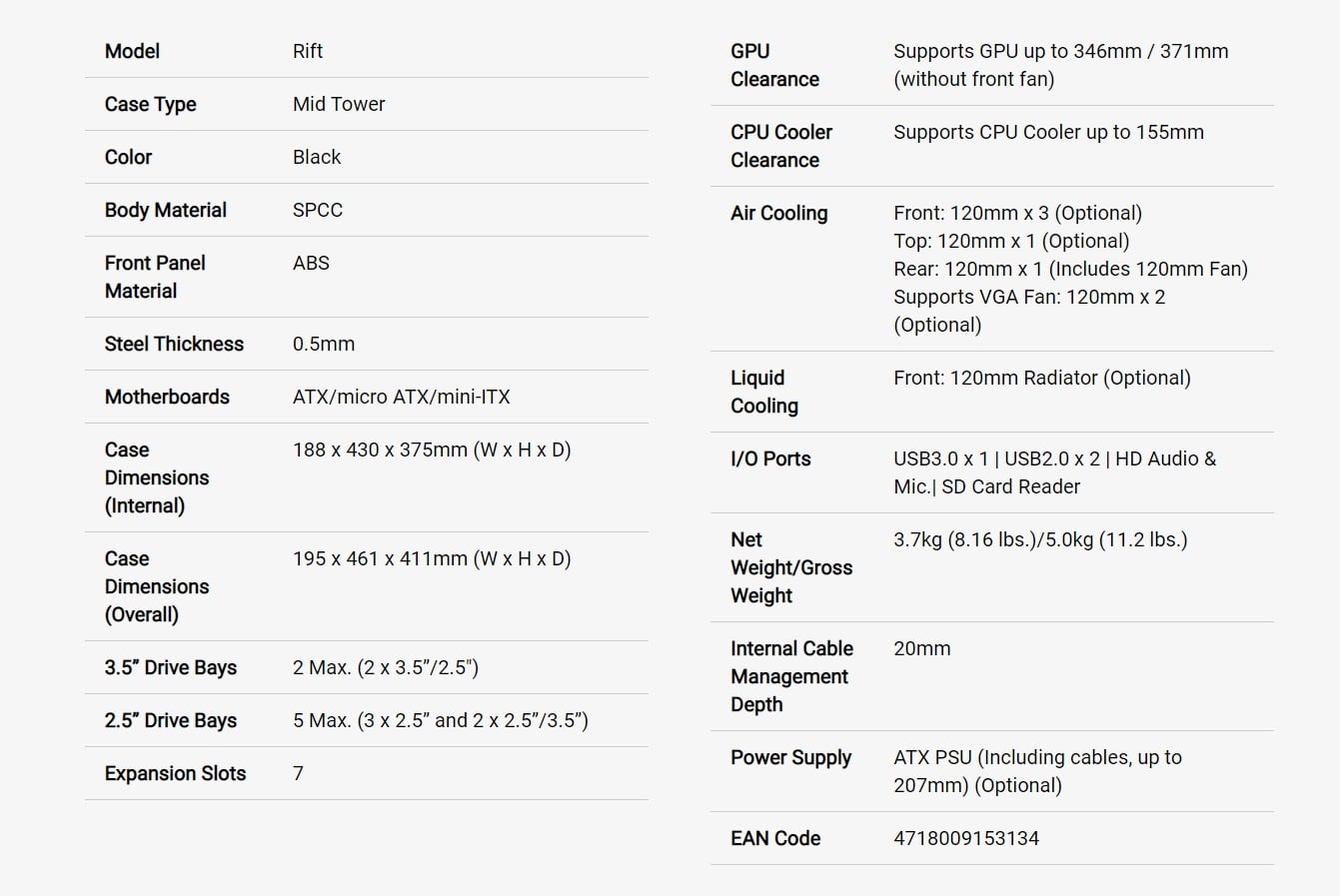
Task: Select the 3.5" Drive Bays label
Action: (x=171, y=667)
